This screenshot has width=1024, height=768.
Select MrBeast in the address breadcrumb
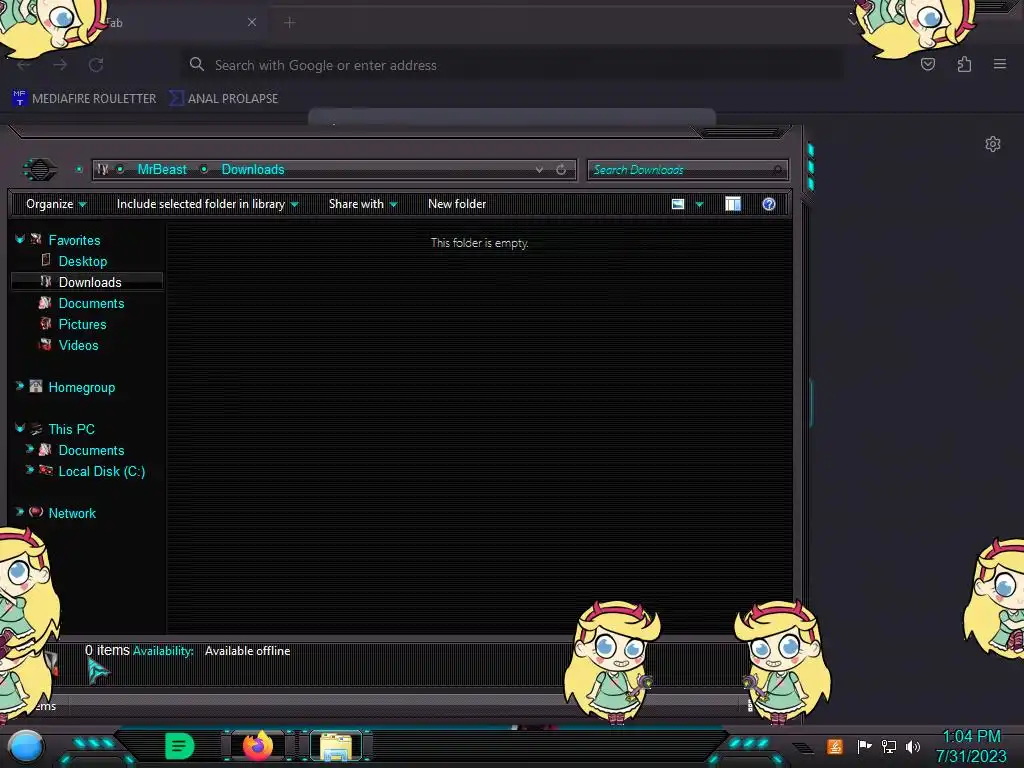162,169
